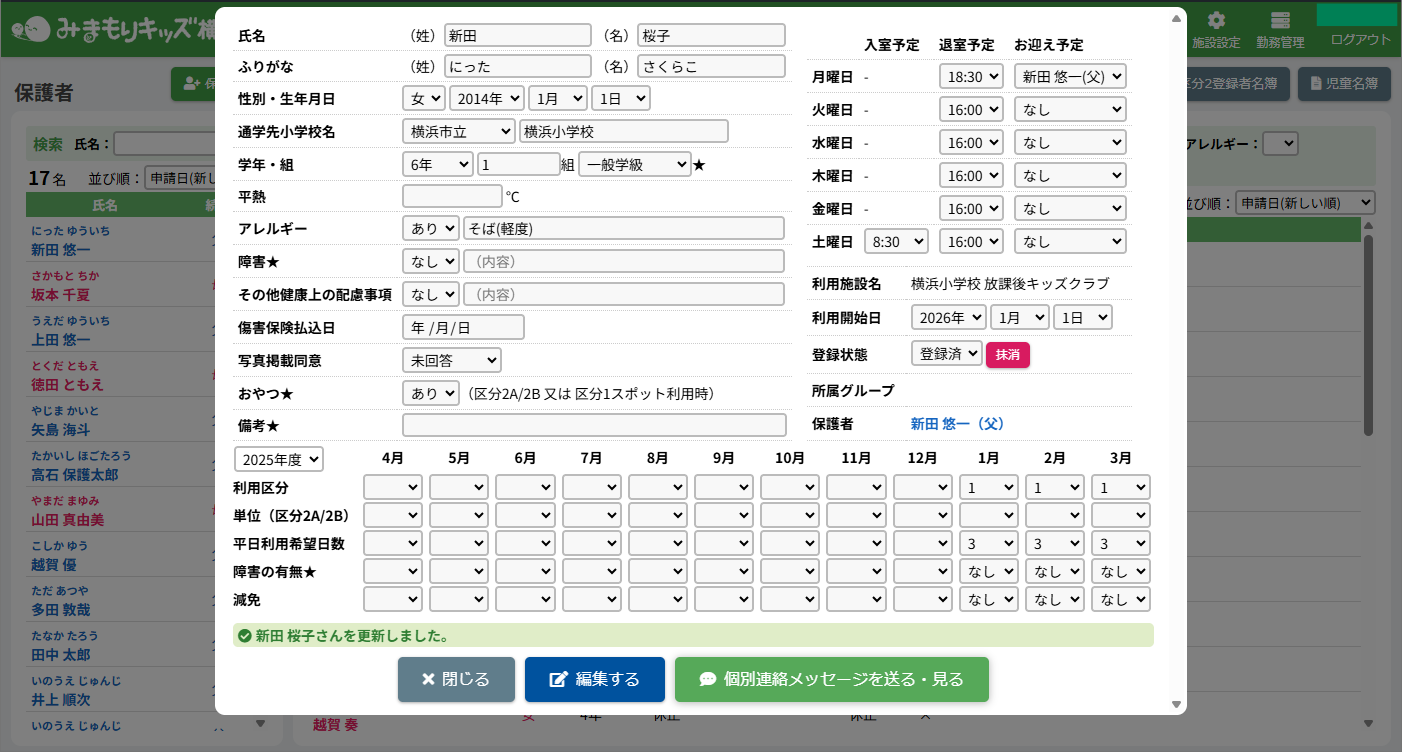
Task: Expand the 写真掲載同意 dropdown
Action: (451, 360)
